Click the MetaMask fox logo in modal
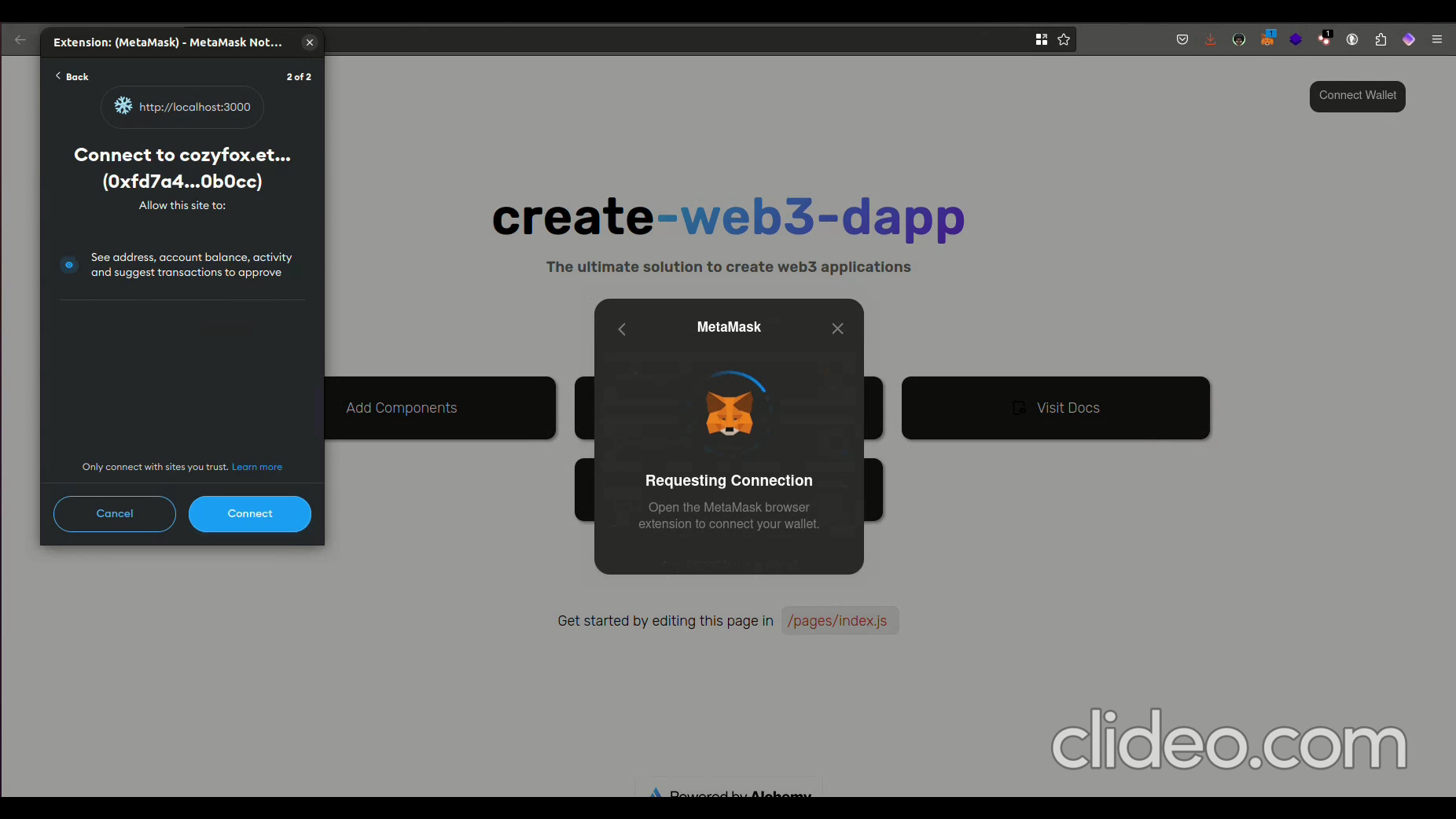Image resolution: width=1456 pixels, height=819 pixels. click(730, 413)
